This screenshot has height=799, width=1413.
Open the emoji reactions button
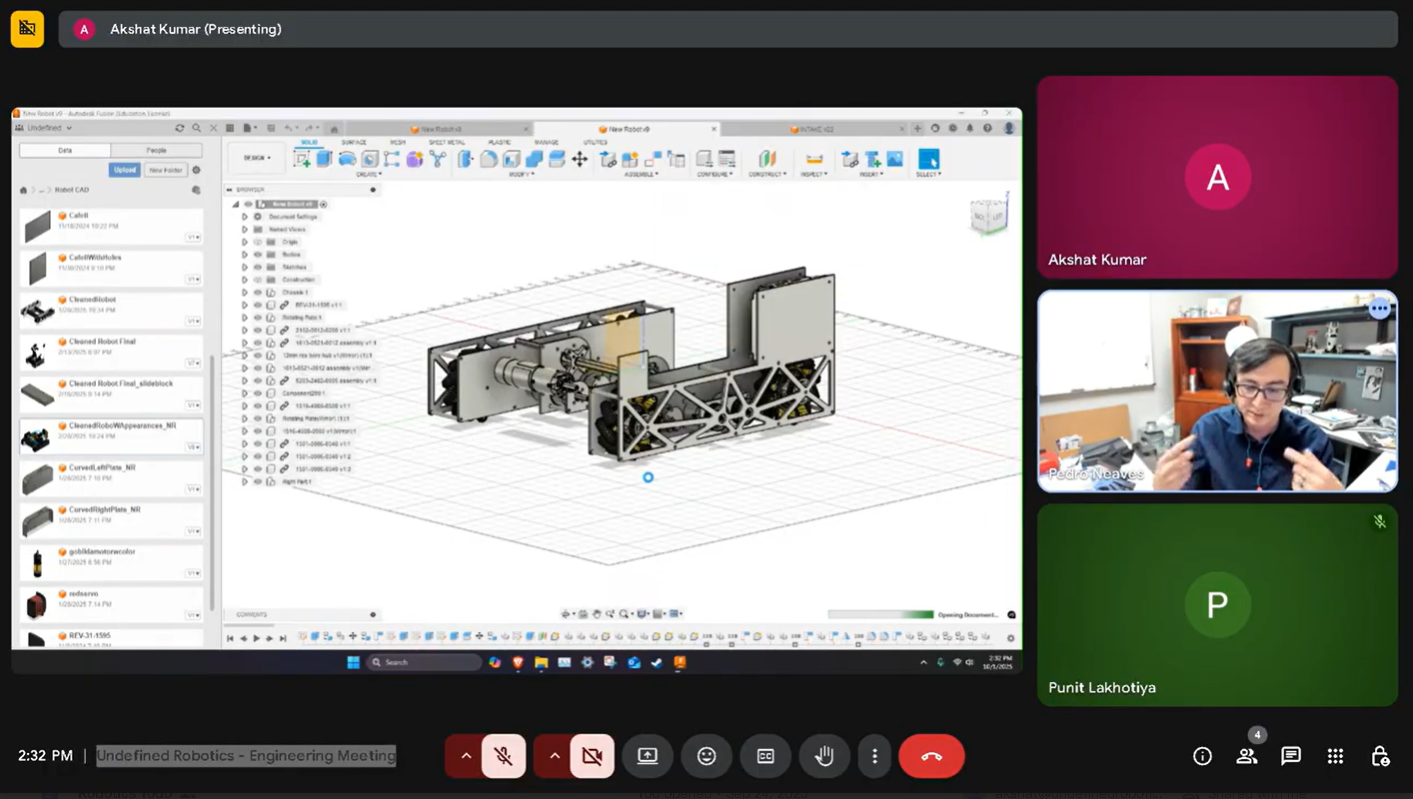click(707, 756)
